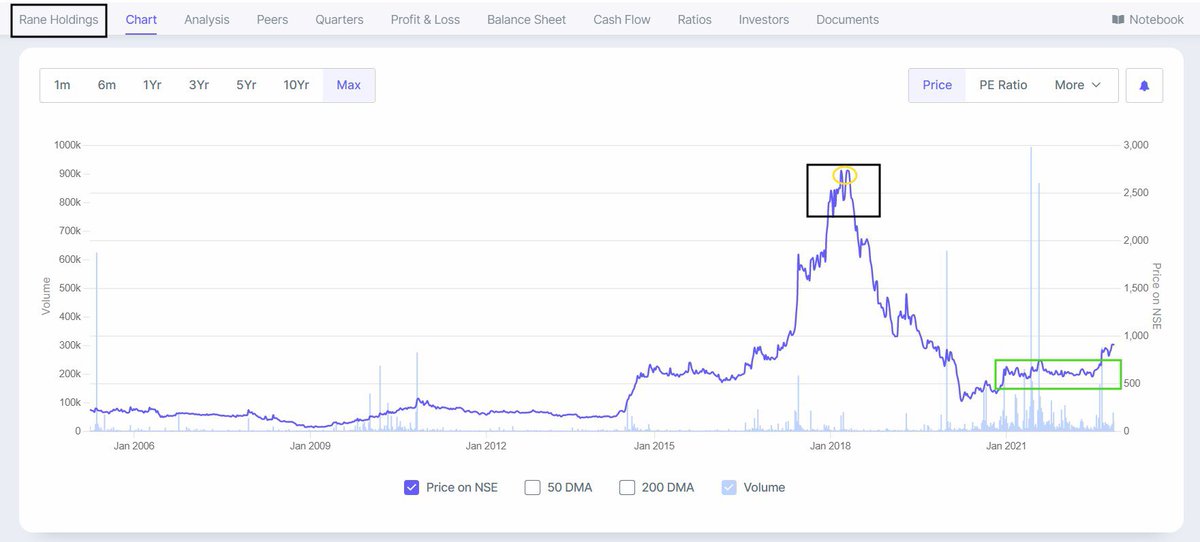This screenshot has height=542, width=1200.
Task: Open the Analysis tab
Action: pos(207,19)
